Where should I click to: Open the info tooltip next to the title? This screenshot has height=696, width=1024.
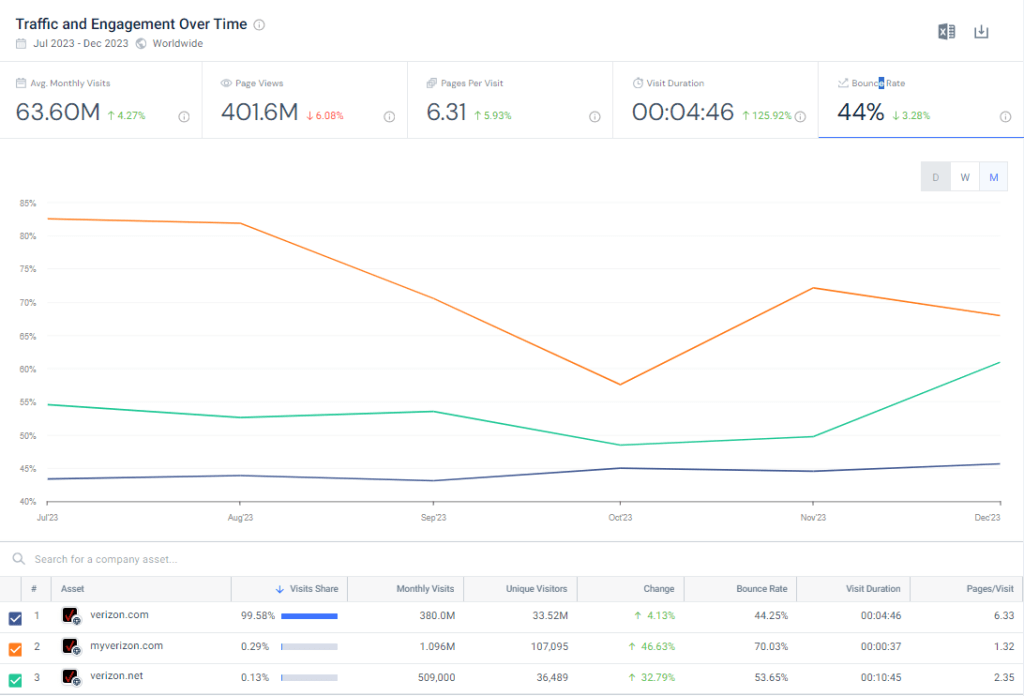[x=259, y=24]
